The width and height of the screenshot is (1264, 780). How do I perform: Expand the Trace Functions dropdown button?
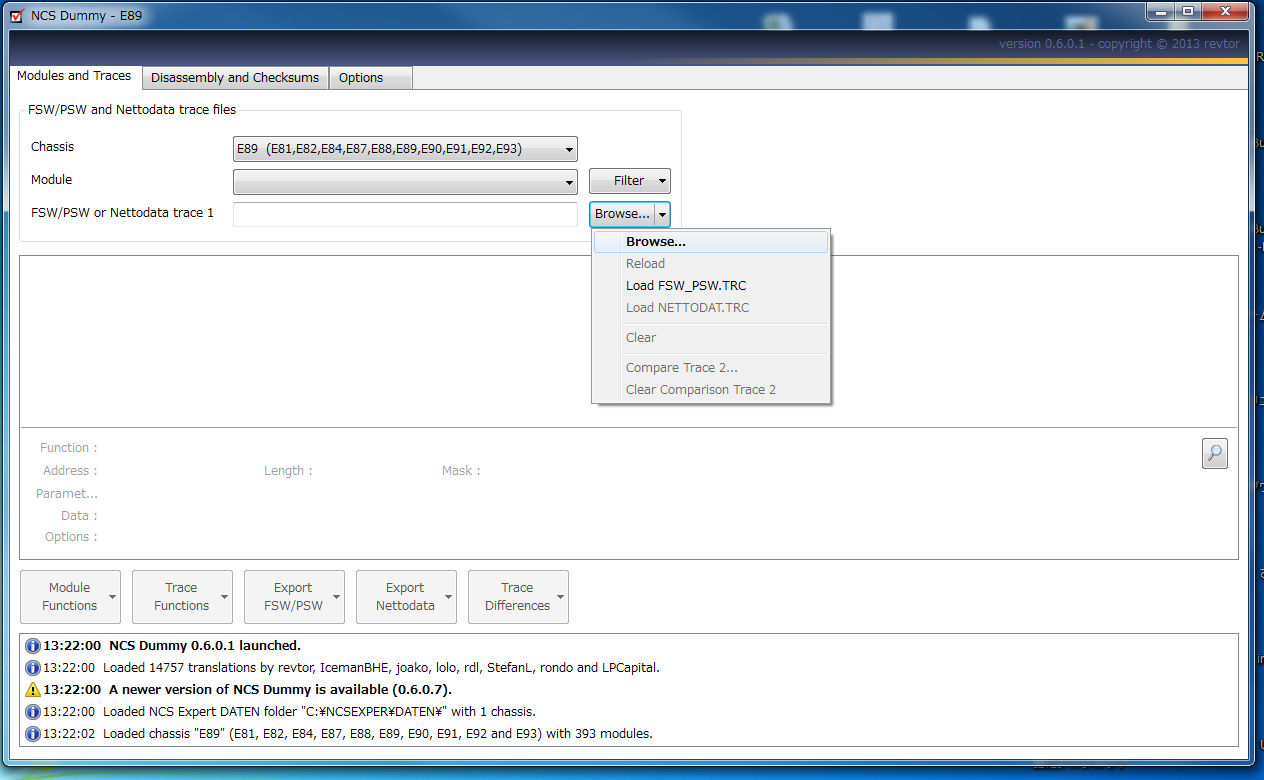pyautogui.click(x=182, y=597)
